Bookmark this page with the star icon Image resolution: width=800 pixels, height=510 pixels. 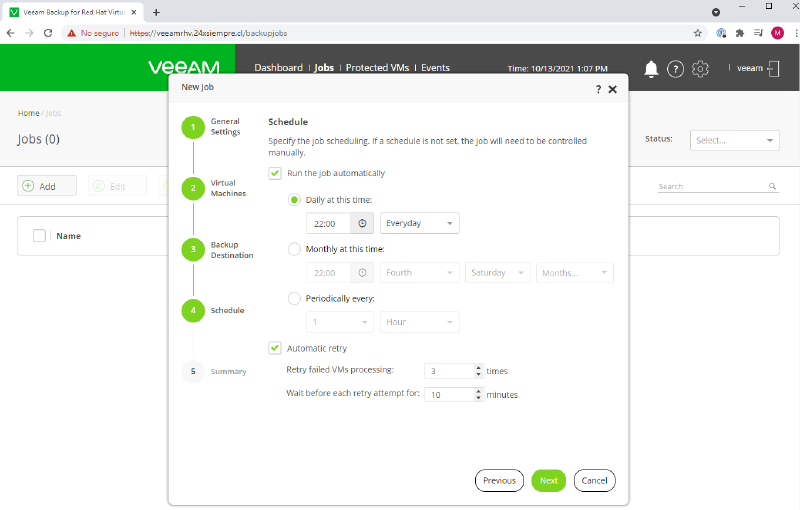697,33
